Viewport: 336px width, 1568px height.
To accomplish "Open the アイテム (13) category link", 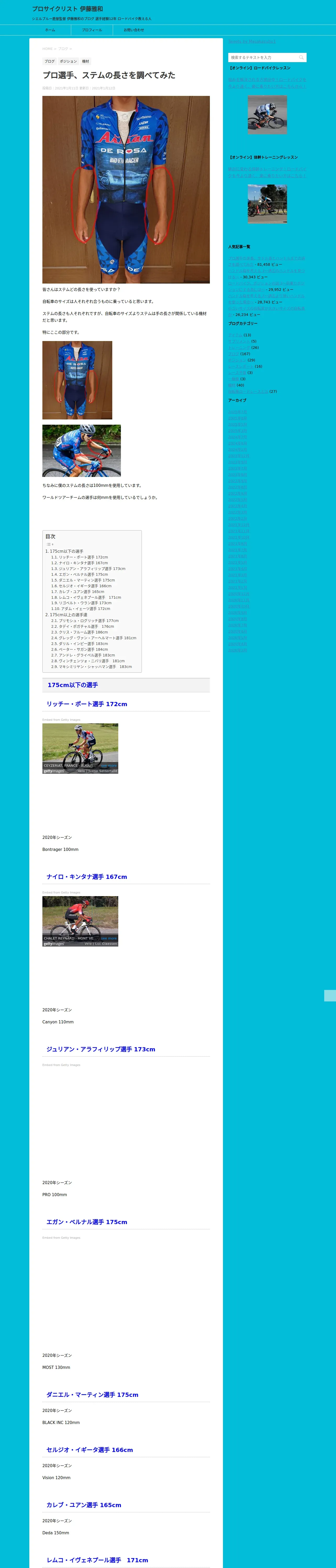I will (x=235, y=335).
